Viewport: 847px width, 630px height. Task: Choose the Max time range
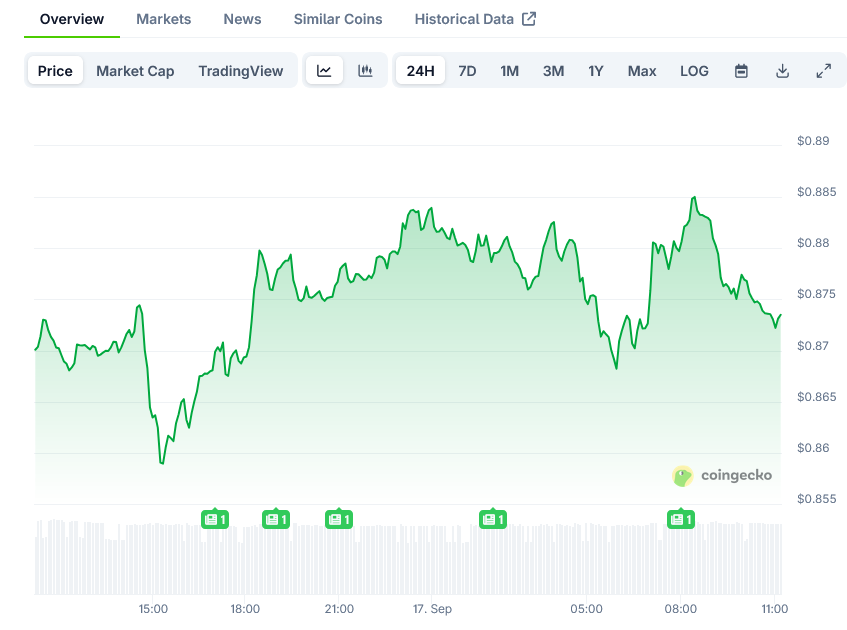642,71
